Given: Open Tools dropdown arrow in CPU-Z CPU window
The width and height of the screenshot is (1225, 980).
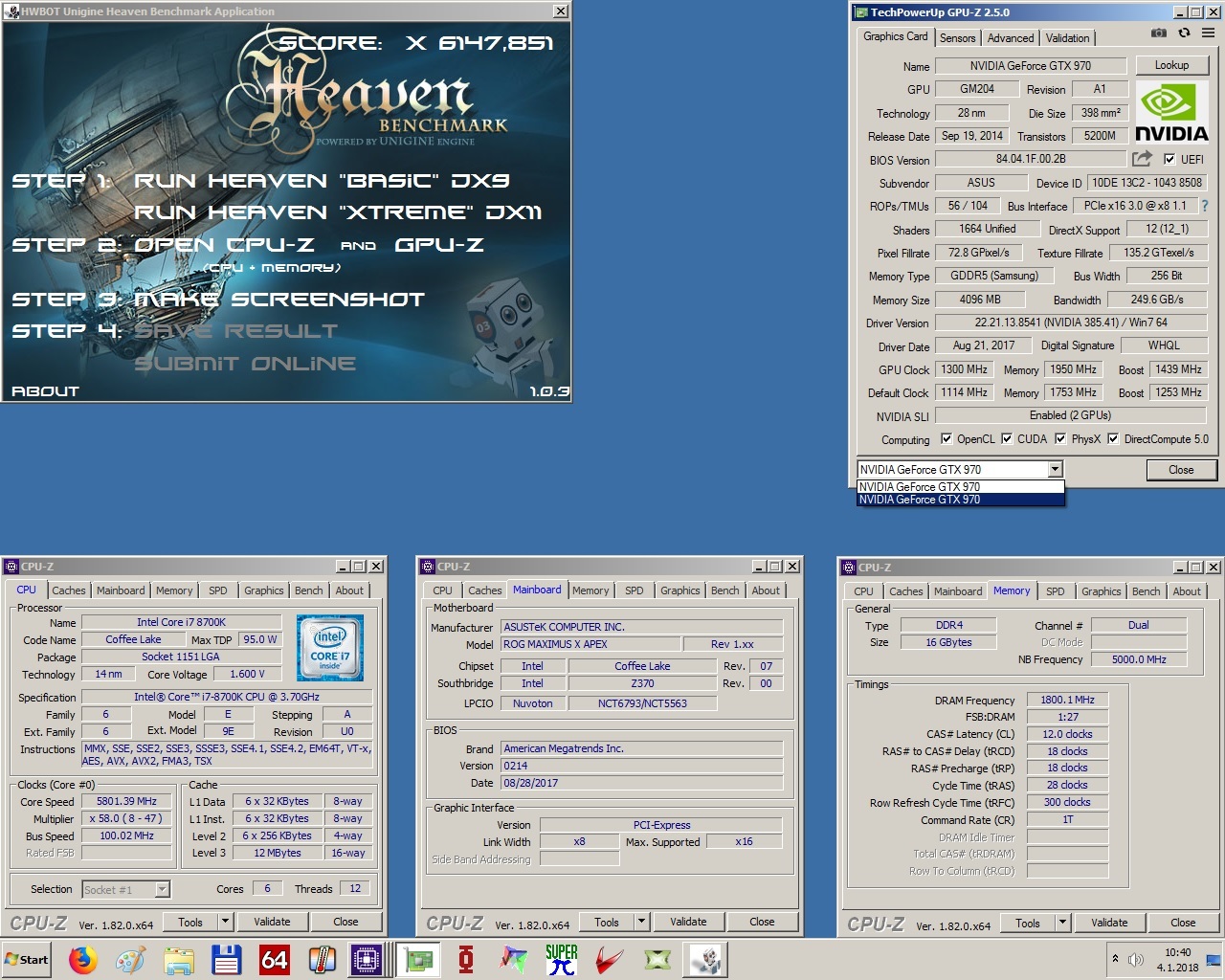Looking at the screenshot, I should (x=226, y=922).
